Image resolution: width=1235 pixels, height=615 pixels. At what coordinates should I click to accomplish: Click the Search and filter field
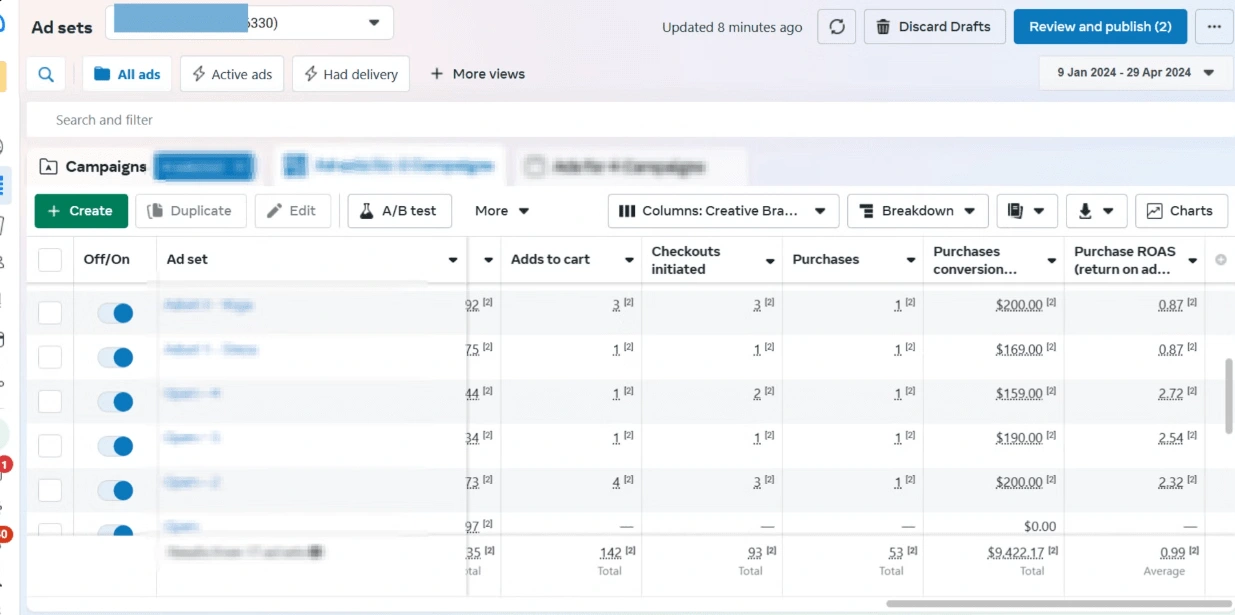pos(400,120)
